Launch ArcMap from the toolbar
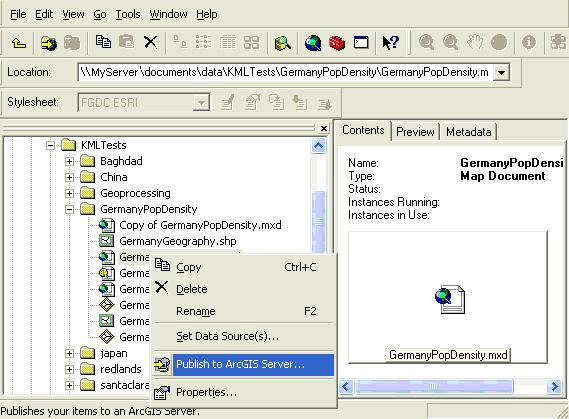The image size is (569, 419). click(x=313, y=43)
